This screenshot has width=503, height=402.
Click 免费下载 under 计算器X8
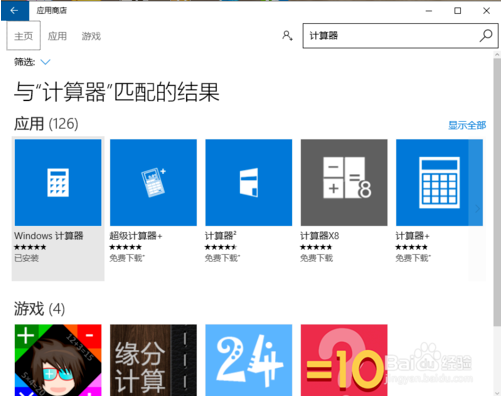point(317,258)
